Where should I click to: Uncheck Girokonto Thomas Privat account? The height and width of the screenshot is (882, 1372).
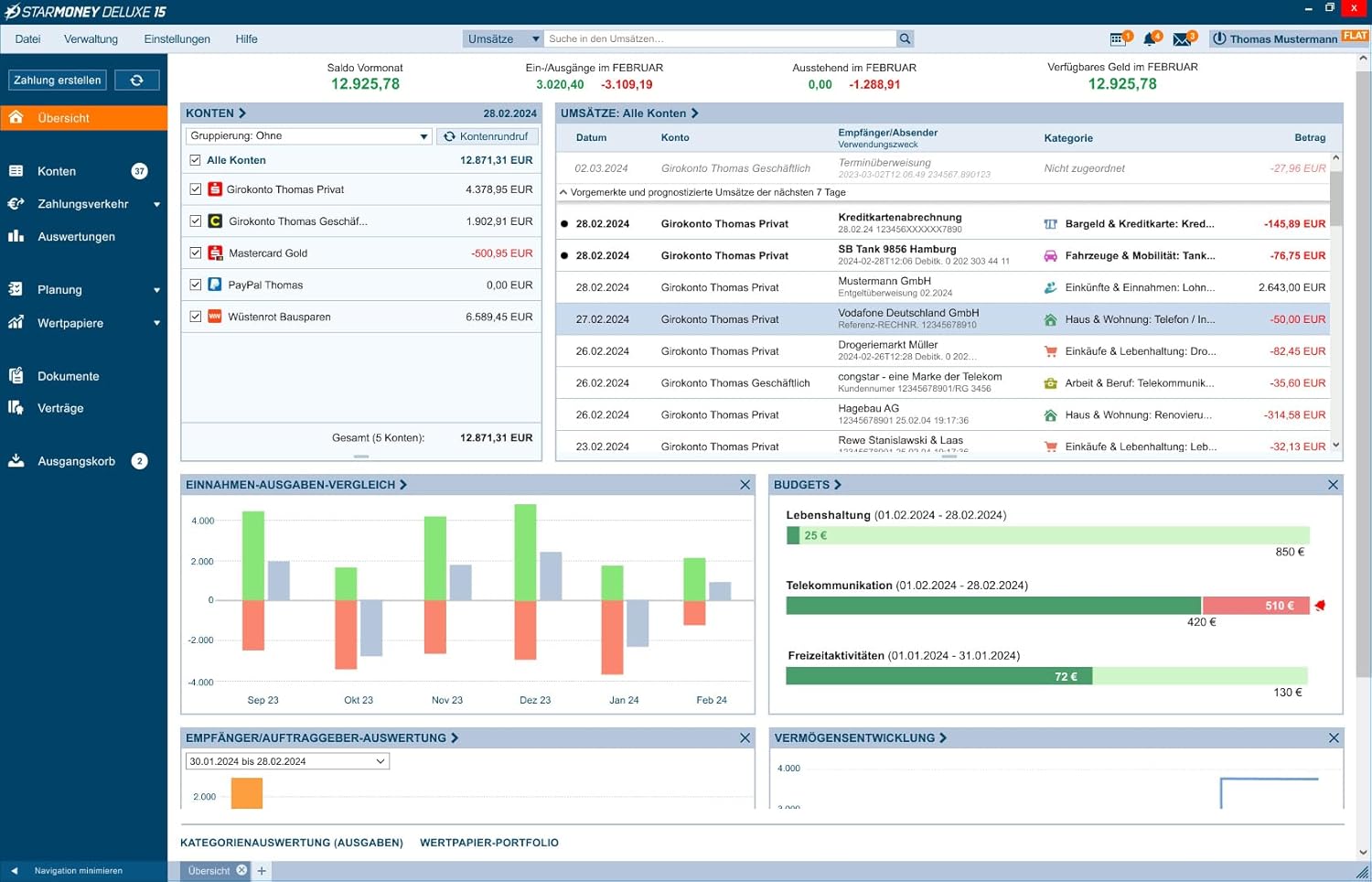(195, 189)
